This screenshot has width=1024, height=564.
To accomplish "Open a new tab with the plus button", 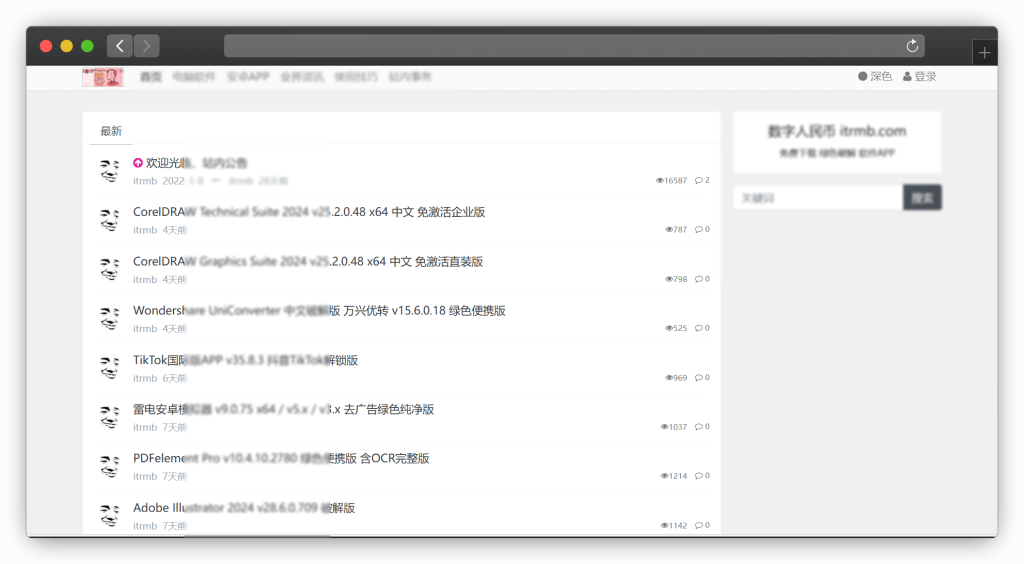I will [x=984, y=52].
